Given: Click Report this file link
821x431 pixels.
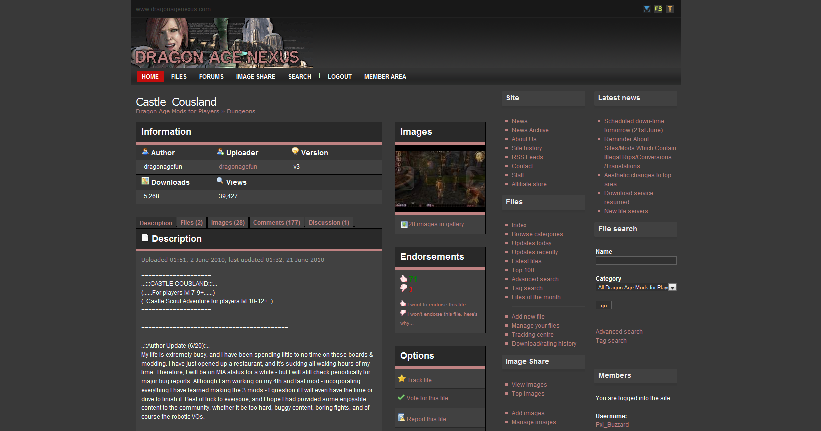Looking at the screenshot, I should [x=427, y=419].
